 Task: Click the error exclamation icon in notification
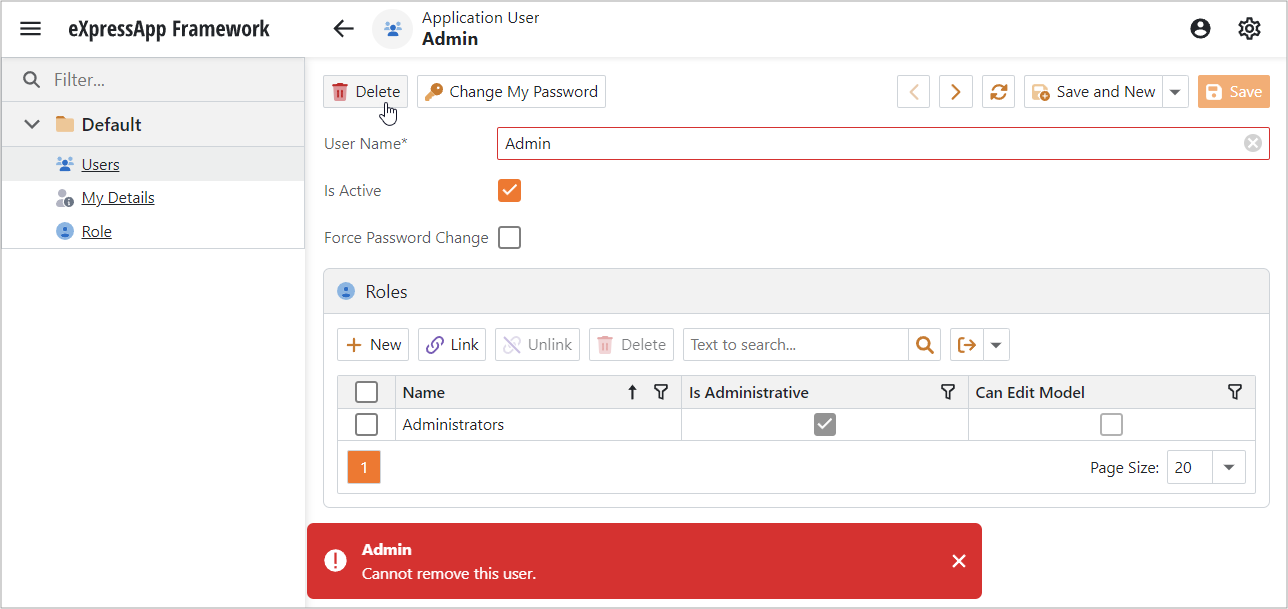point(336,561)
